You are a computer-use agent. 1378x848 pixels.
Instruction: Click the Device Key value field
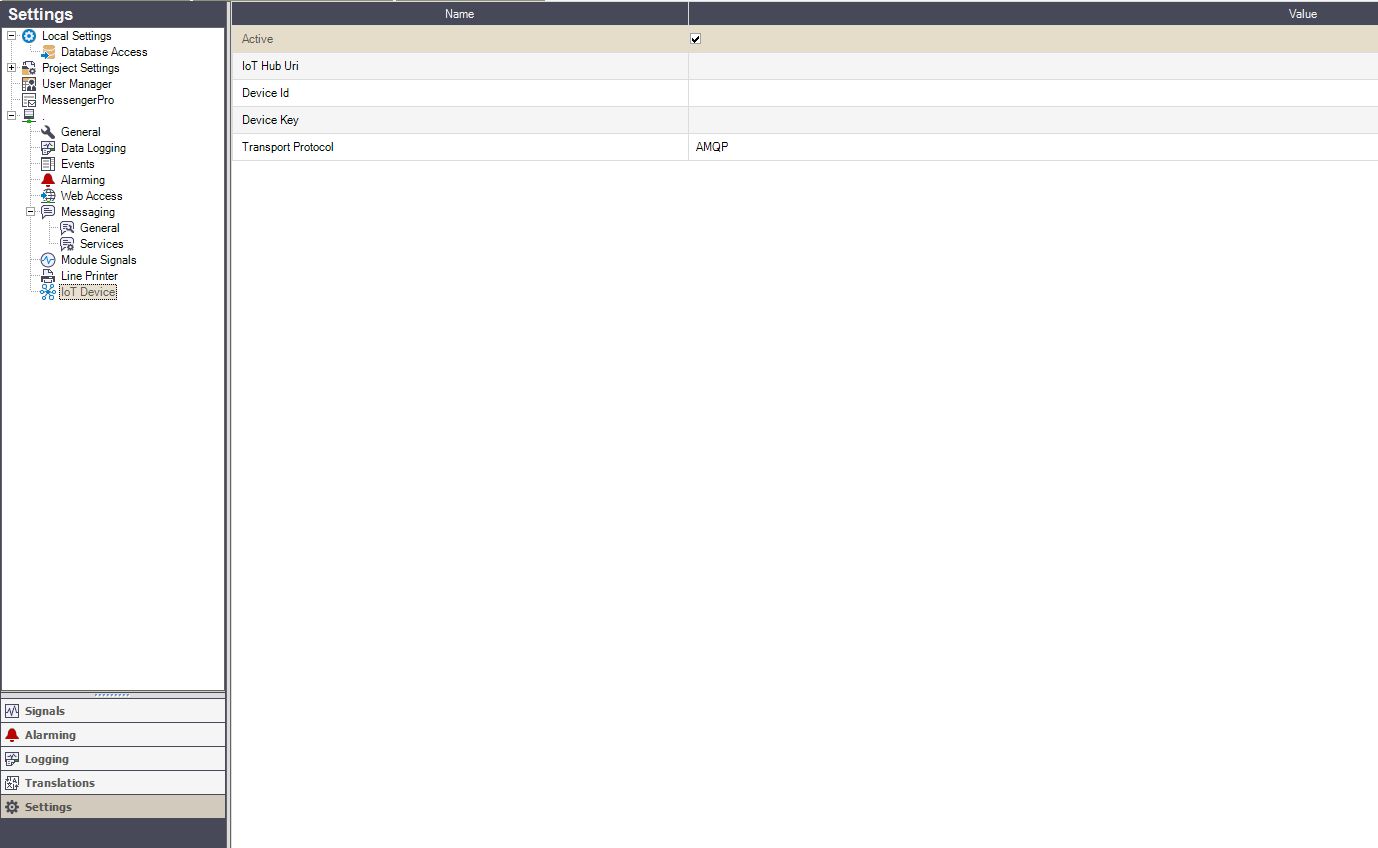tap(1033, 120)
